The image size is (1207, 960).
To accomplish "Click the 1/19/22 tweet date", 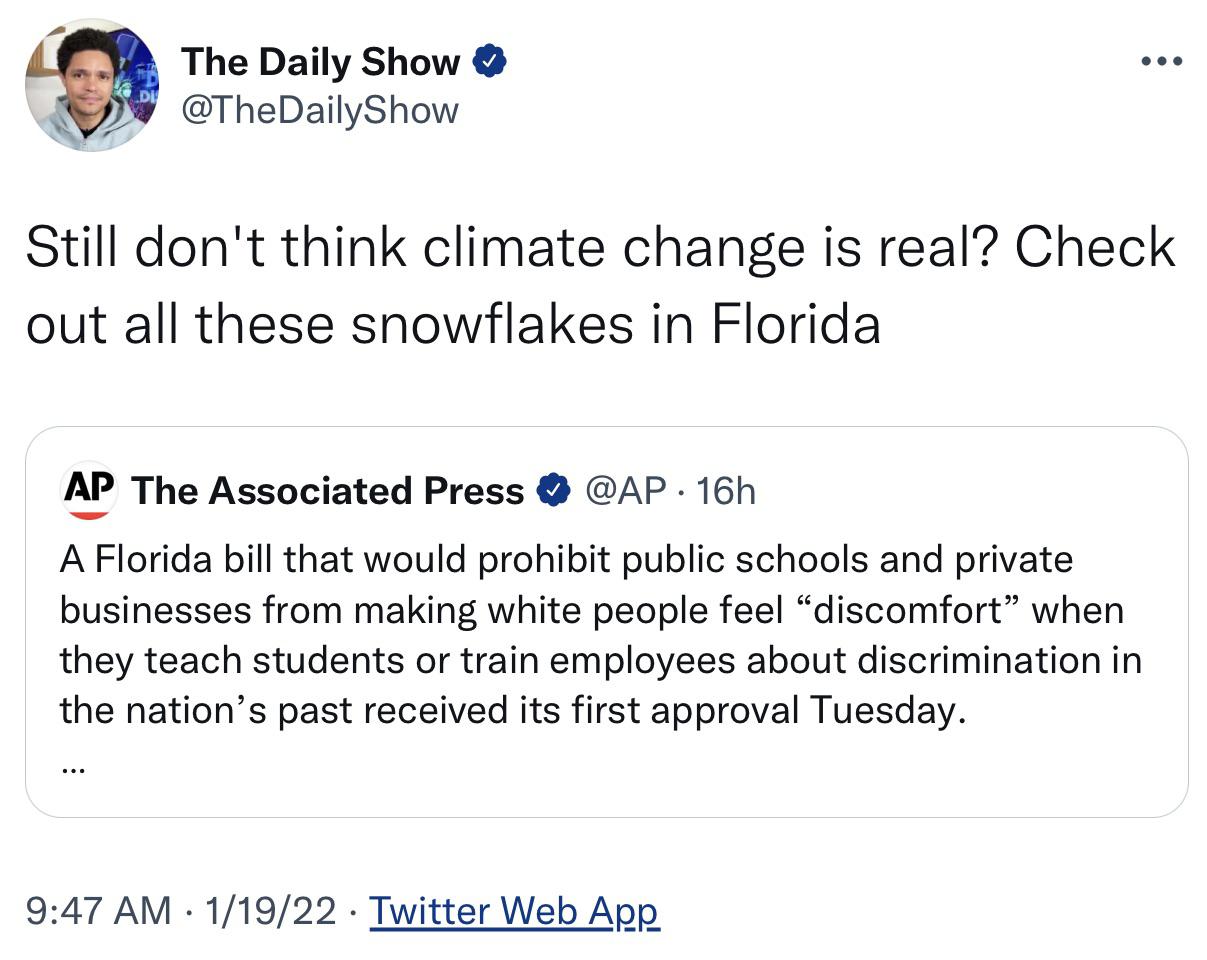I will coord(270,911).
